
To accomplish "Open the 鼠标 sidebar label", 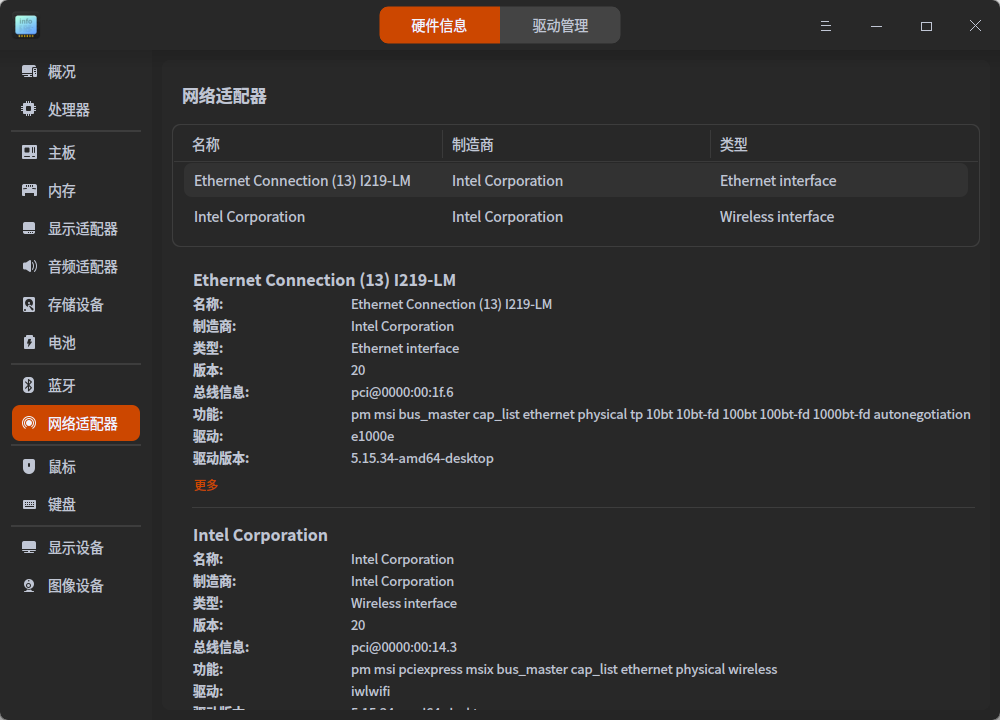I will (62, 467).
